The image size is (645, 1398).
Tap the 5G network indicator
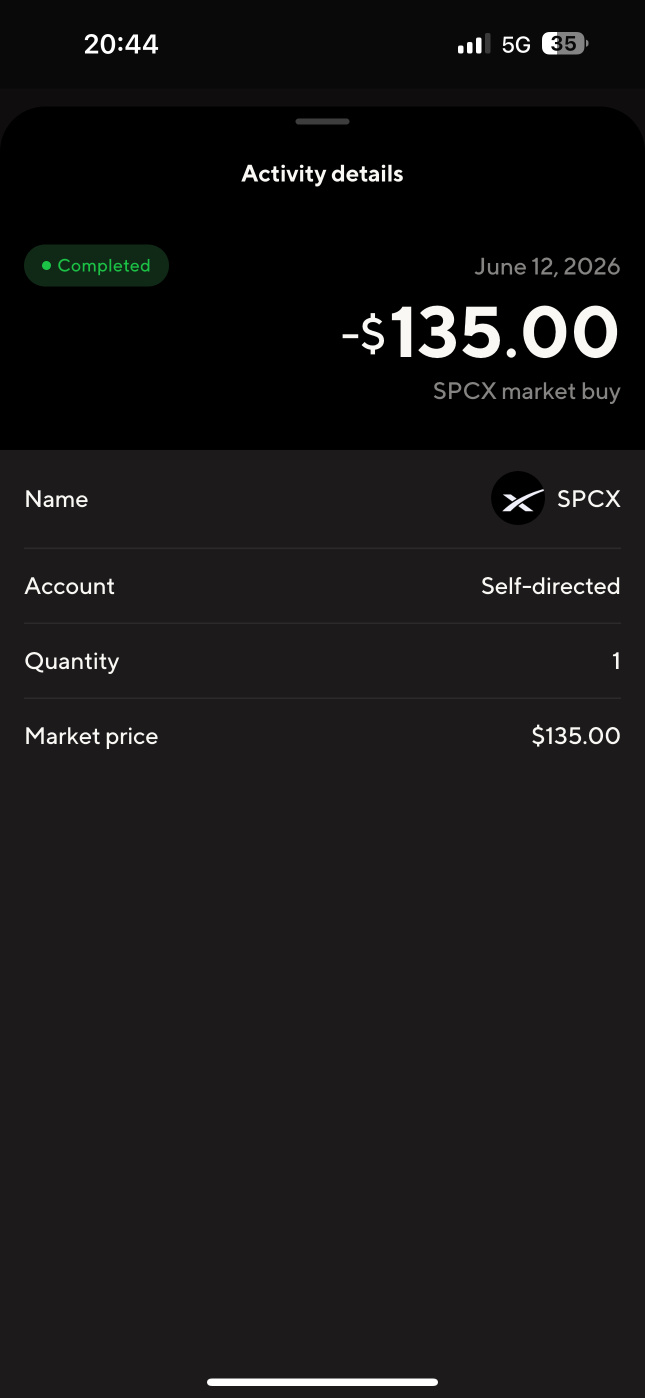516,44
